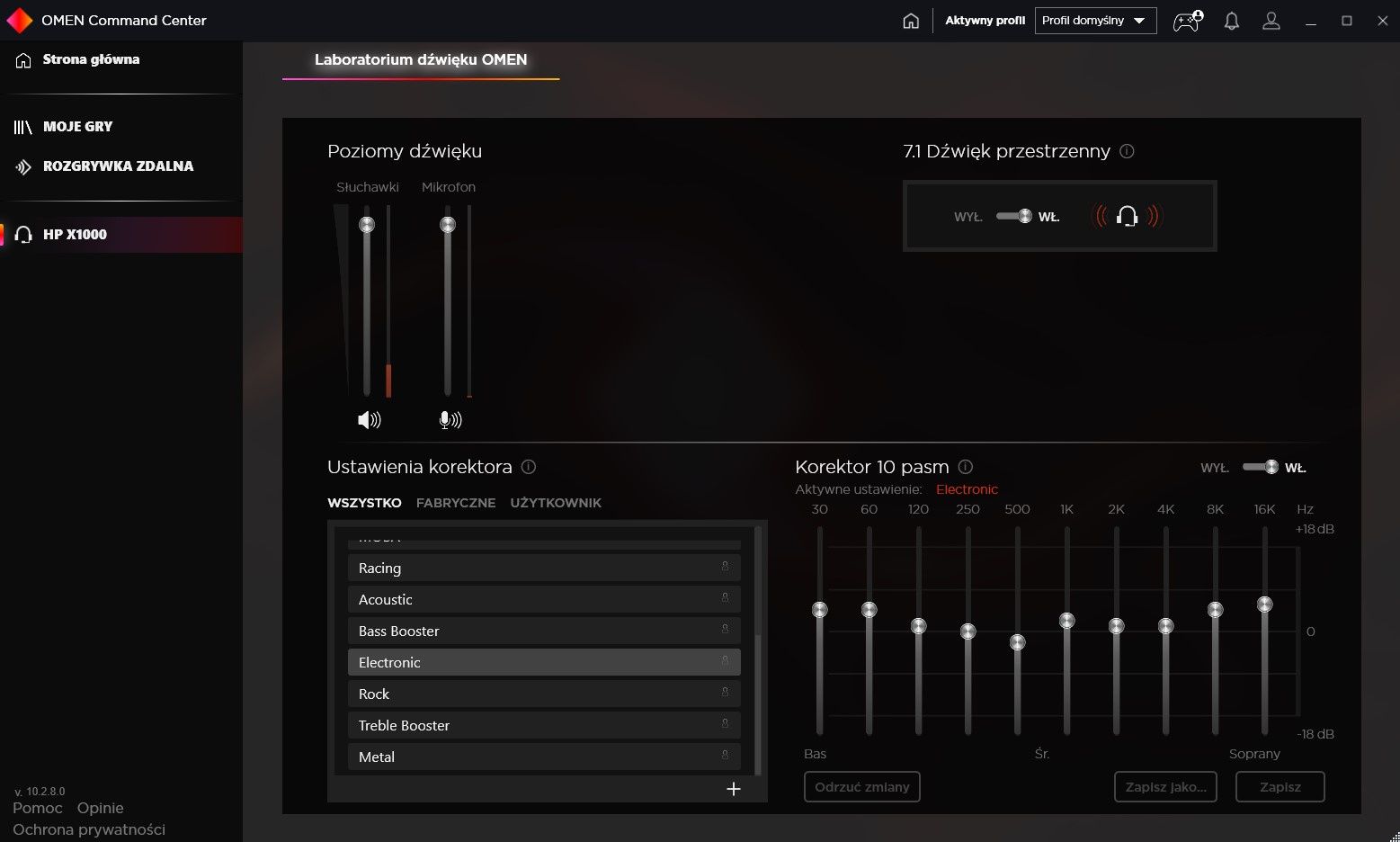Click the 2K band slider handle

point(1117,626)
